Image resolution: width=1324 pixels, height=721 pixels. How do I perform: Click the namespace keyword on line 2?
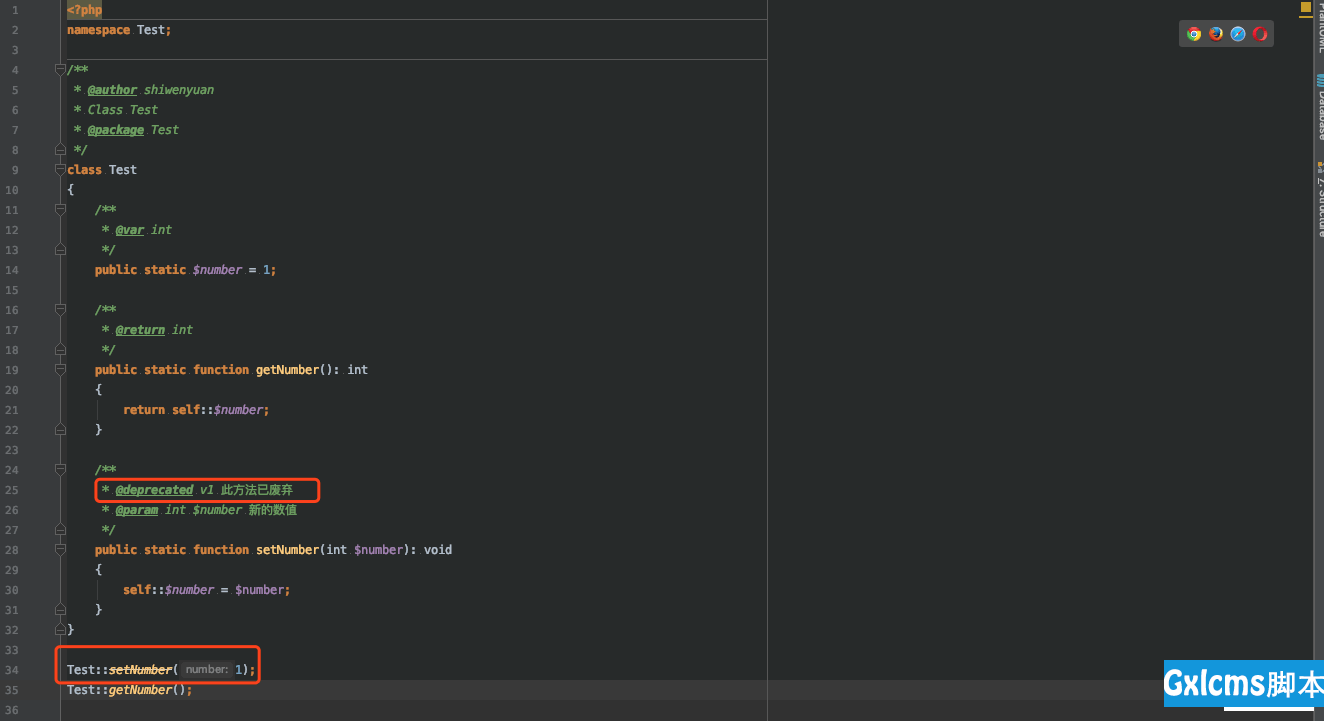98,30
